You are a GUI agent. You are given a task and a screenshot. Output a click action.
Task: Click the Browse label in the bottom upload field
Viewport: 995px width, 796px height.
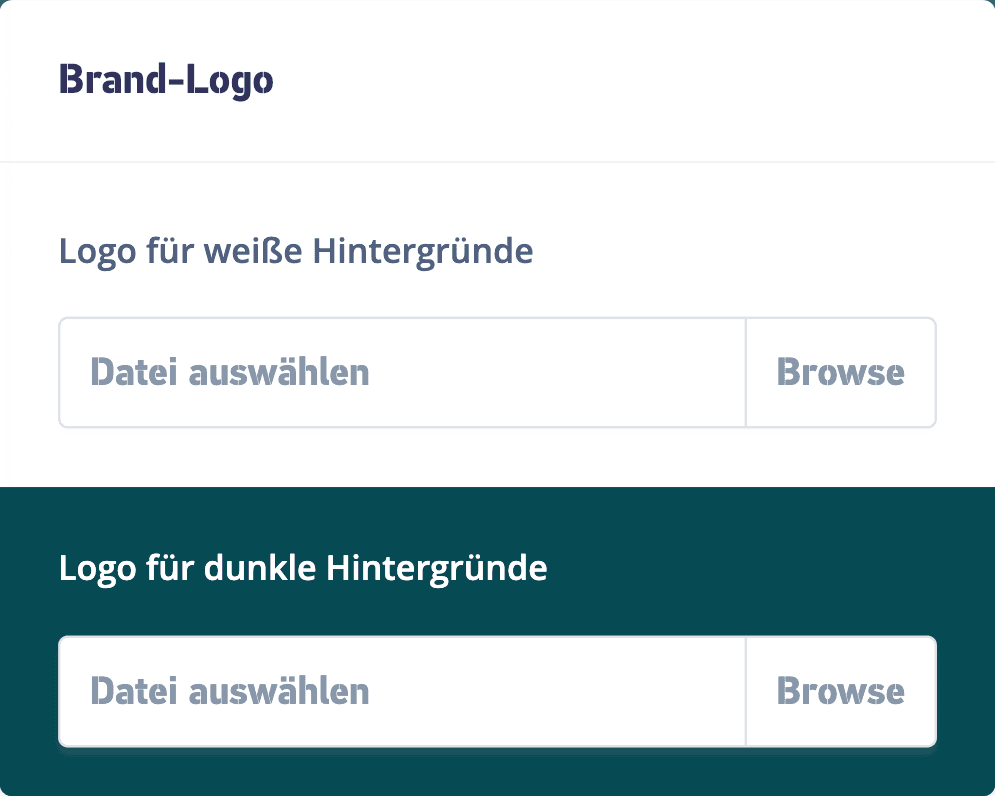(840, 690)
